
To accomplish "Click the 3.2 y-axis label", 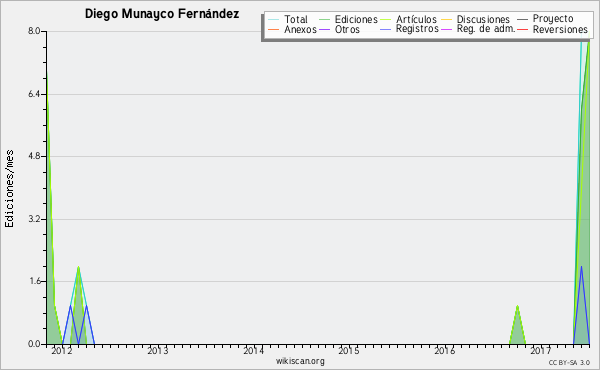I will [x=34, y=219].
